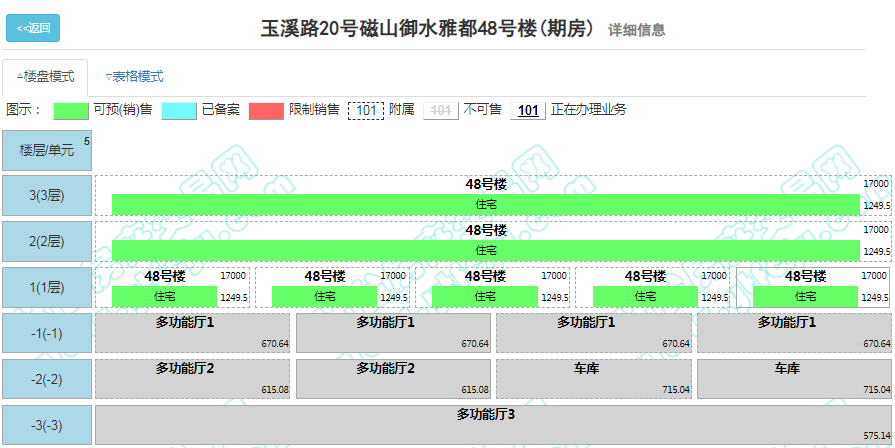Select the 2(2层) floor row header

point(47,242)
